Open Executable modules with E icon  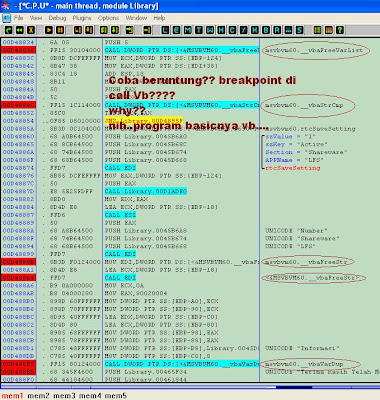pyautogui.click(x=176, y=30)
